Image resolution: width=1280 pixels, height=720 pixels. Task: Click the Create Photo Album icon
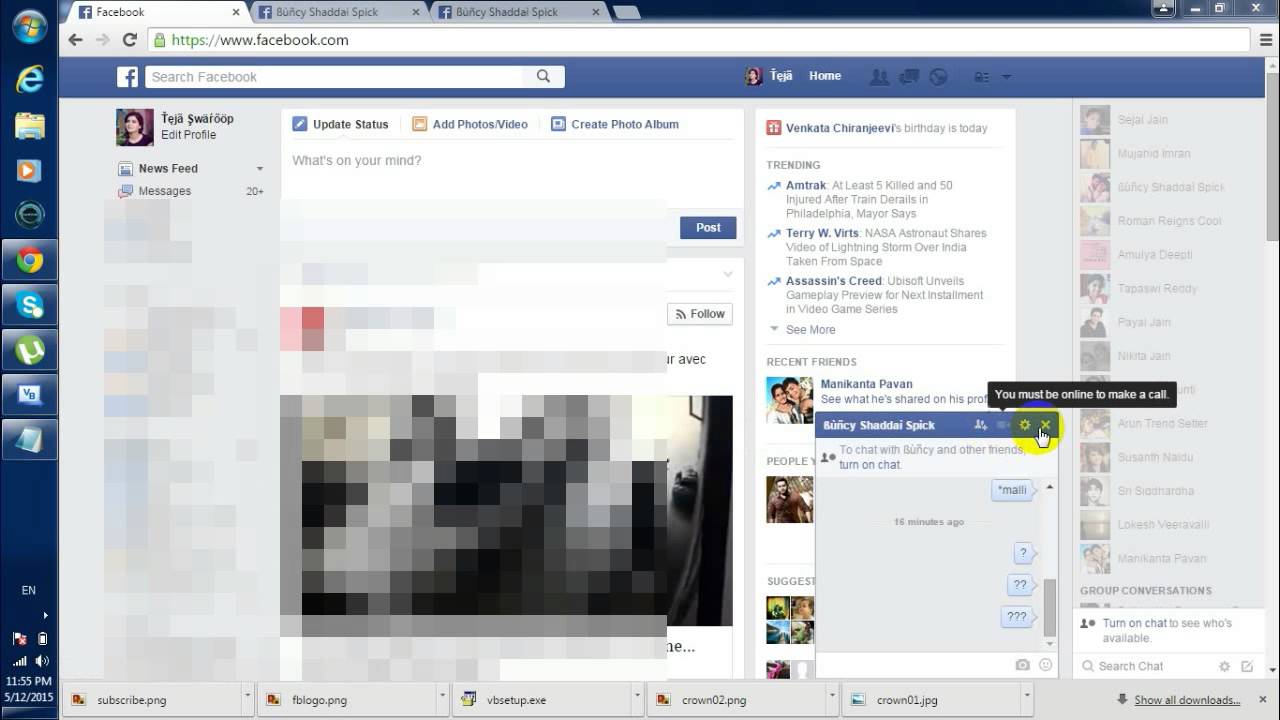pyautogui.click(x=558, y=124)
